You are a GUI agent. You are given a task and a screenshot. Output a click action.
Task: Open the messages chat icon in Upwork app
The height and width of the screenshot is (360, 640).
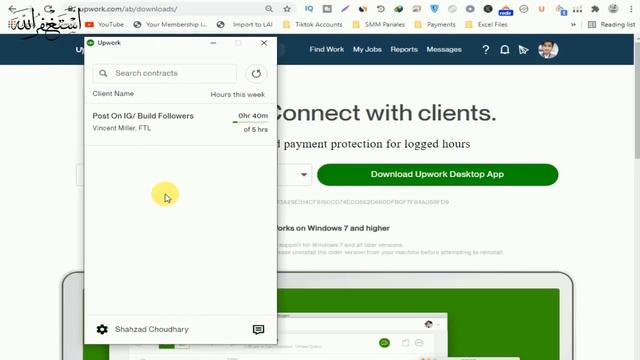click(258, 330)
